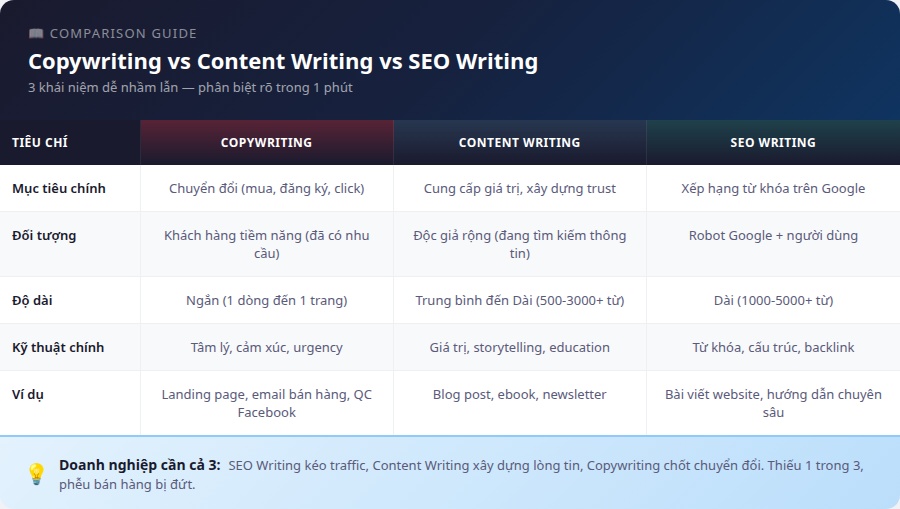Click the footer sentence starting 'SEO Writing kéo traffic'
The width and height of the screenshot is (900, 509).
click(461, 475)
